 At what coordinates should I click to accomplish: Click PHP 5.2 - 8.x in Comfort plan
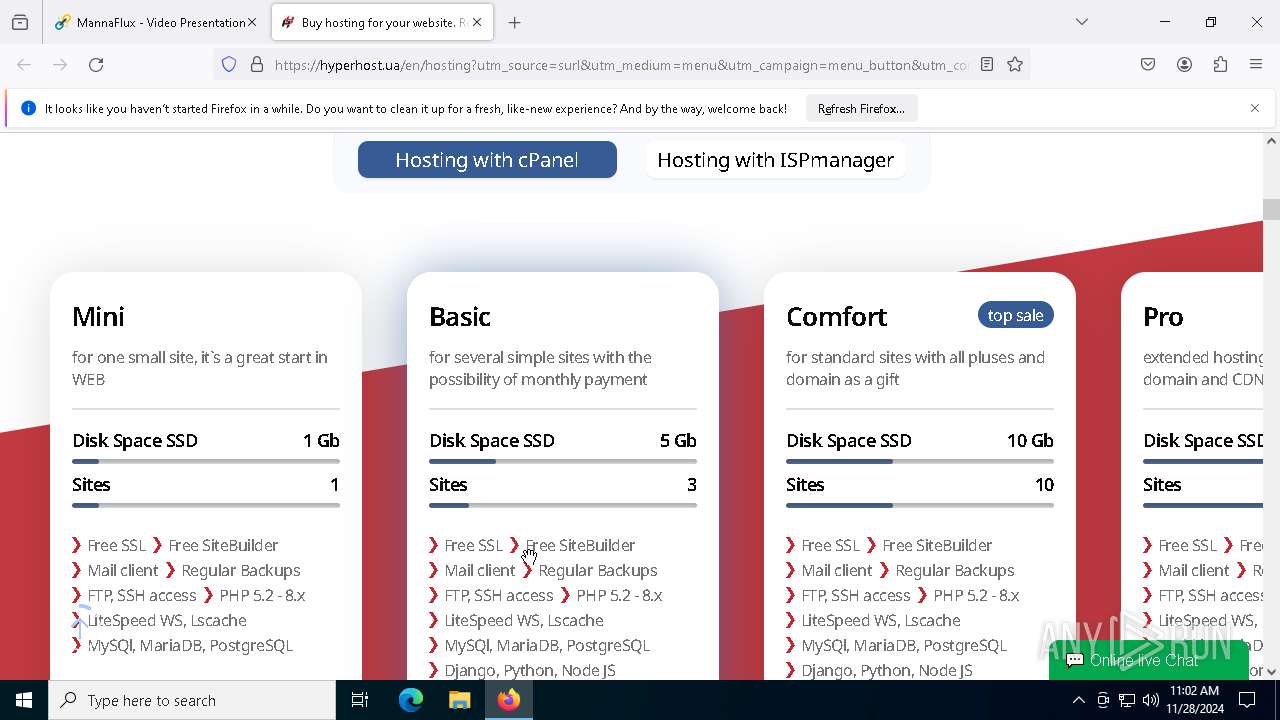pos(976,595)
